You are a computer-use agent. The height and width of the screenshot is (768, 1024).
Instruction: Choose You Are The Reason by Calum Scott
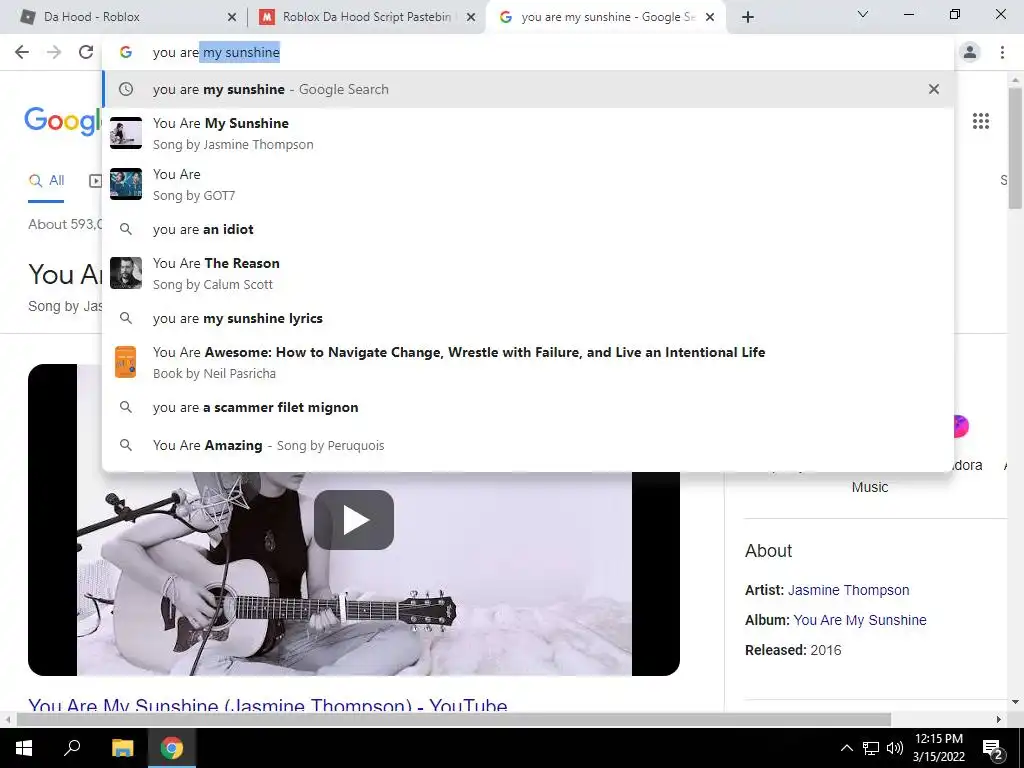(x=528, y=273)
